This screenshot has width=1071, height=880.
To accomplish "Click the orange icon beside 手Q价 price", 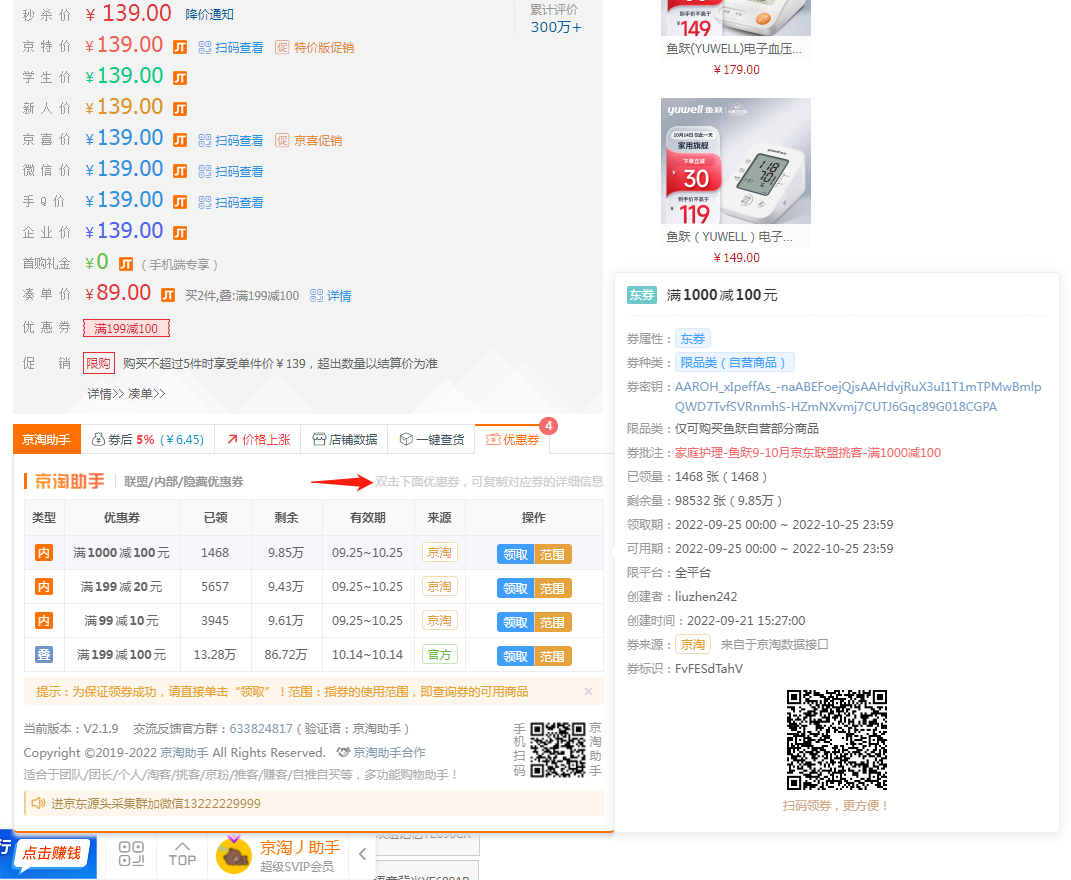I will (180, 202).
